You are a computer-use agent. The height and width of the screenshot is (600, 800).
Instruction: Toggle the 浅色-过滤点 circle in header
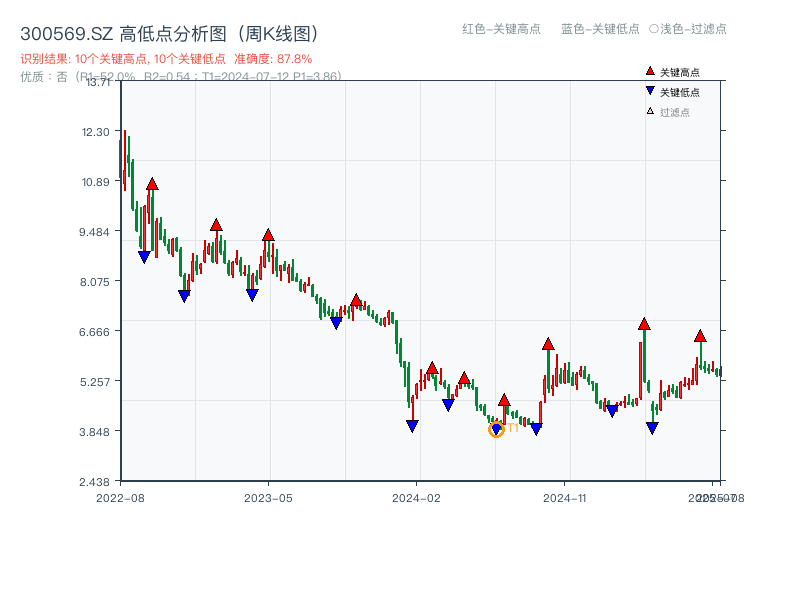tap(653, 29)
